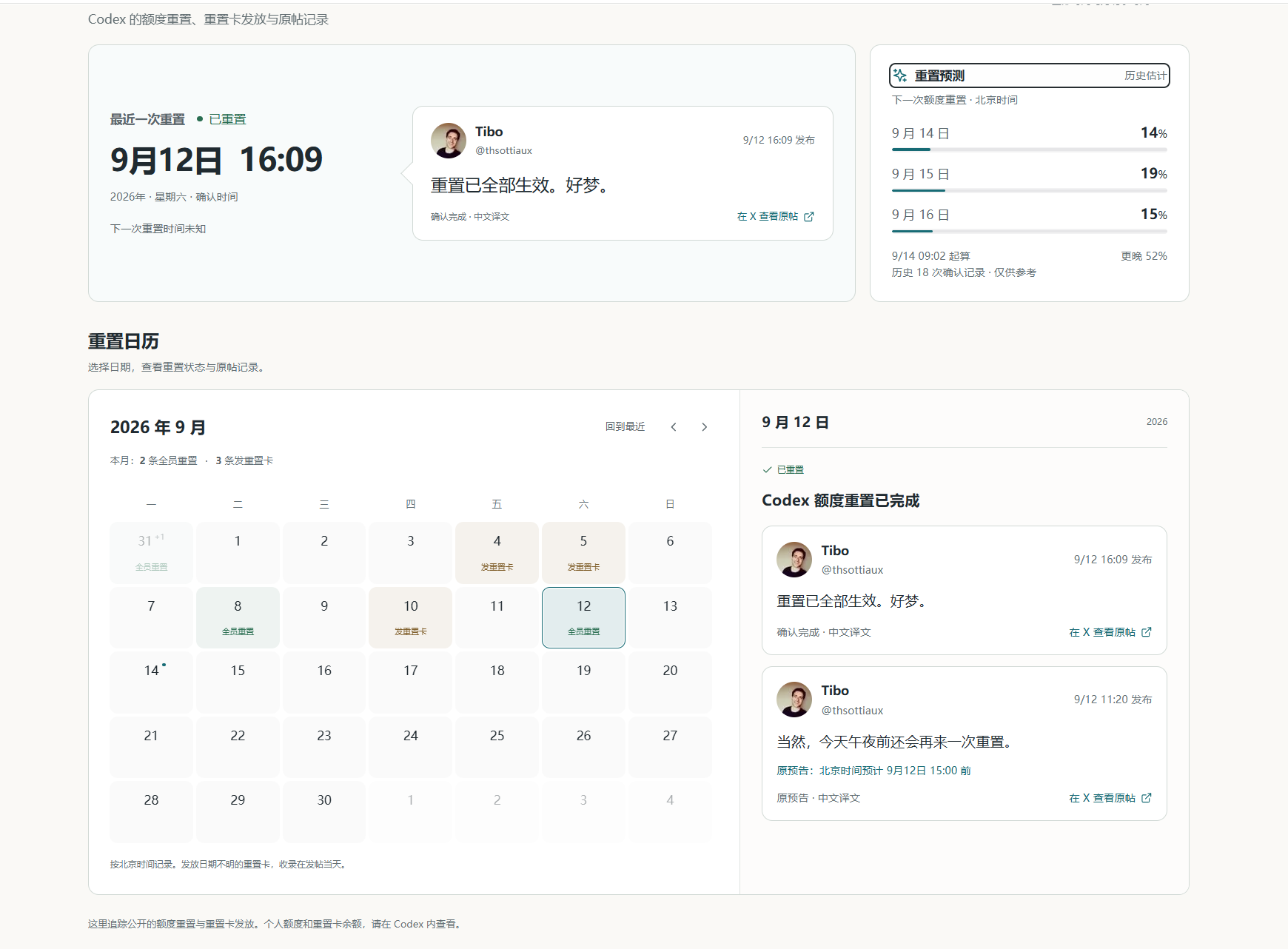The height and width of the screenshot is (949, 1288).
Task: Click external-link icon in 9/12 11:20 post
Action: coord(1147,798)
